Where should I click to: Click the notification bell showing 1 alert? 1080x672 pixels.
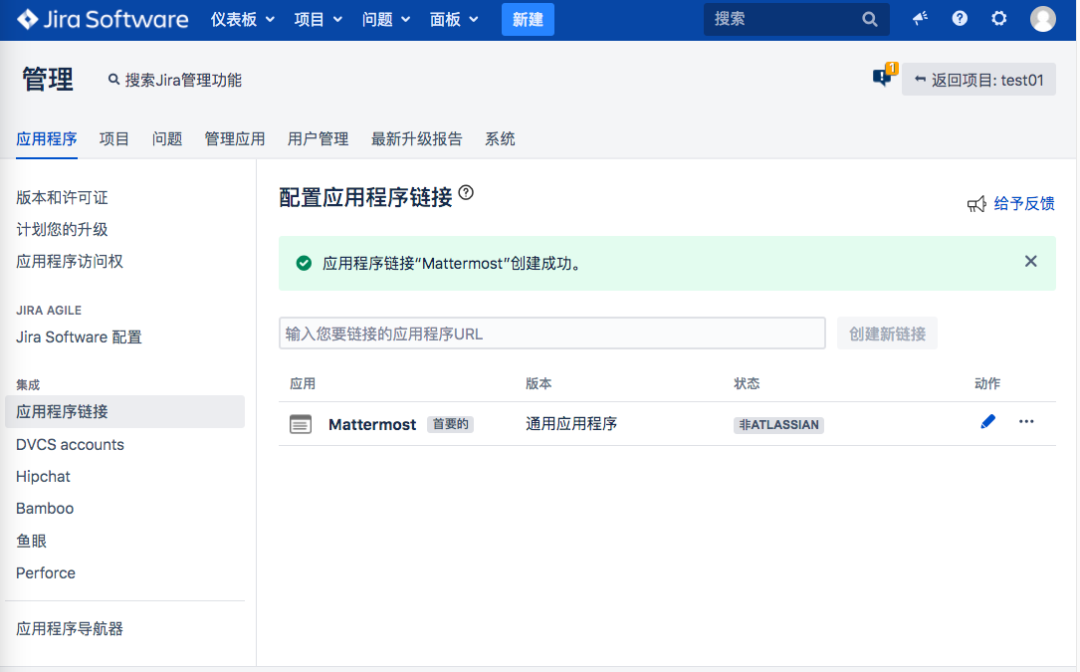point(881,75)
